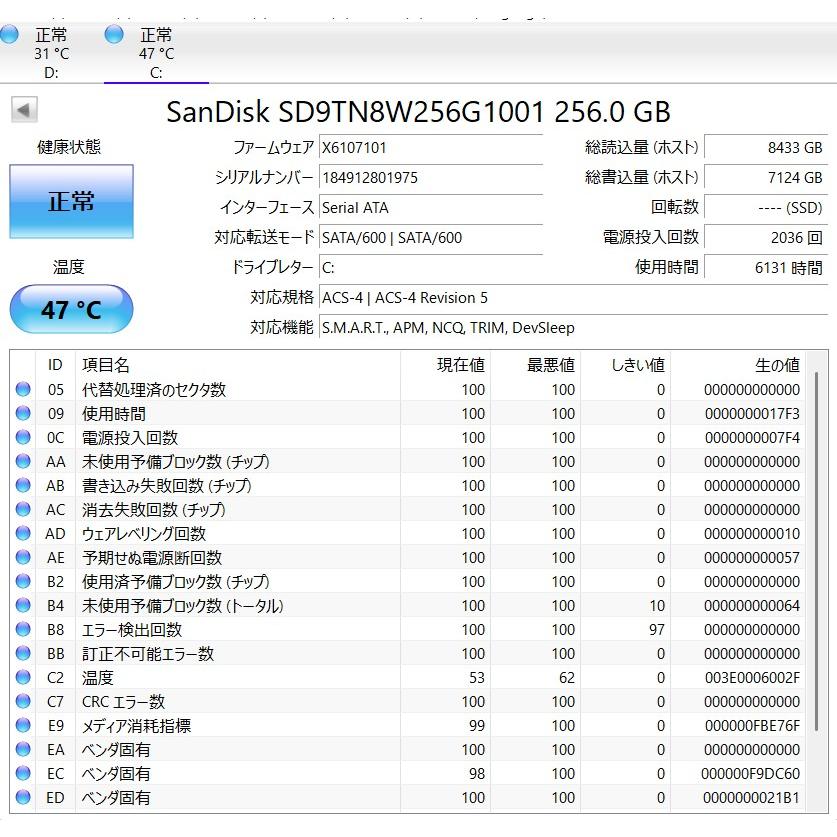Click the 項目名 column header
Viewport: 837px width, 837px height.
pos(238,365)
